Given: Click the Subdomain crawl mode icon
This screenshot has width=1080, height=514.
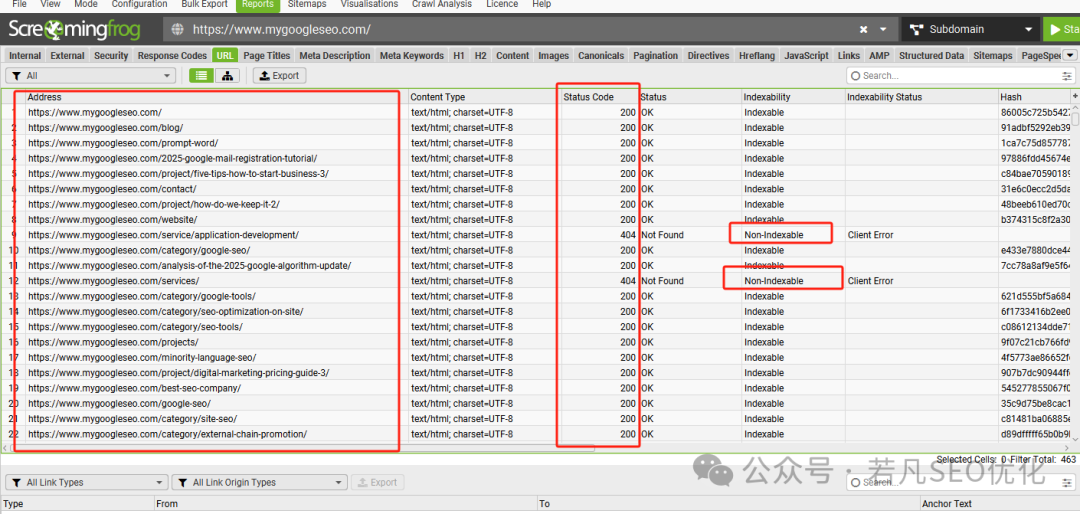Looking at the screenshot, I should coord(916,30).
